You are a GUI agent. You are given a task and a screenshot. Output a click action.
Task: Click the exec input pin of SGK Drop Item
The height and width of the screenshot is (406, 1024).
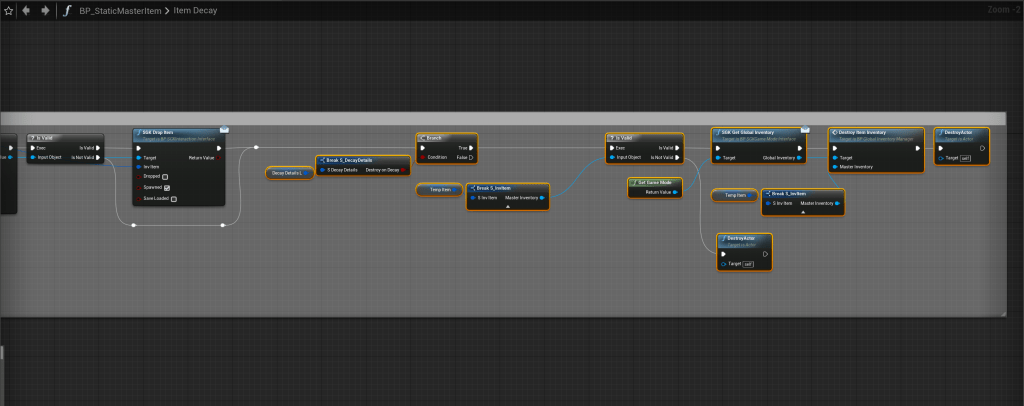coord(138,148)
